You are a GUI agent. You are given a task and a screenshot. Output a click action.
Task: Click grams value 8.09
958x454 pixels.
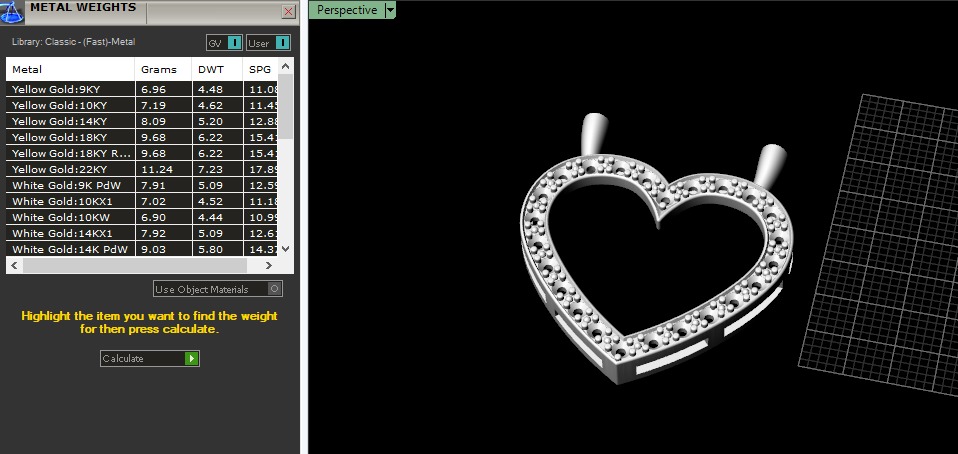153,121
